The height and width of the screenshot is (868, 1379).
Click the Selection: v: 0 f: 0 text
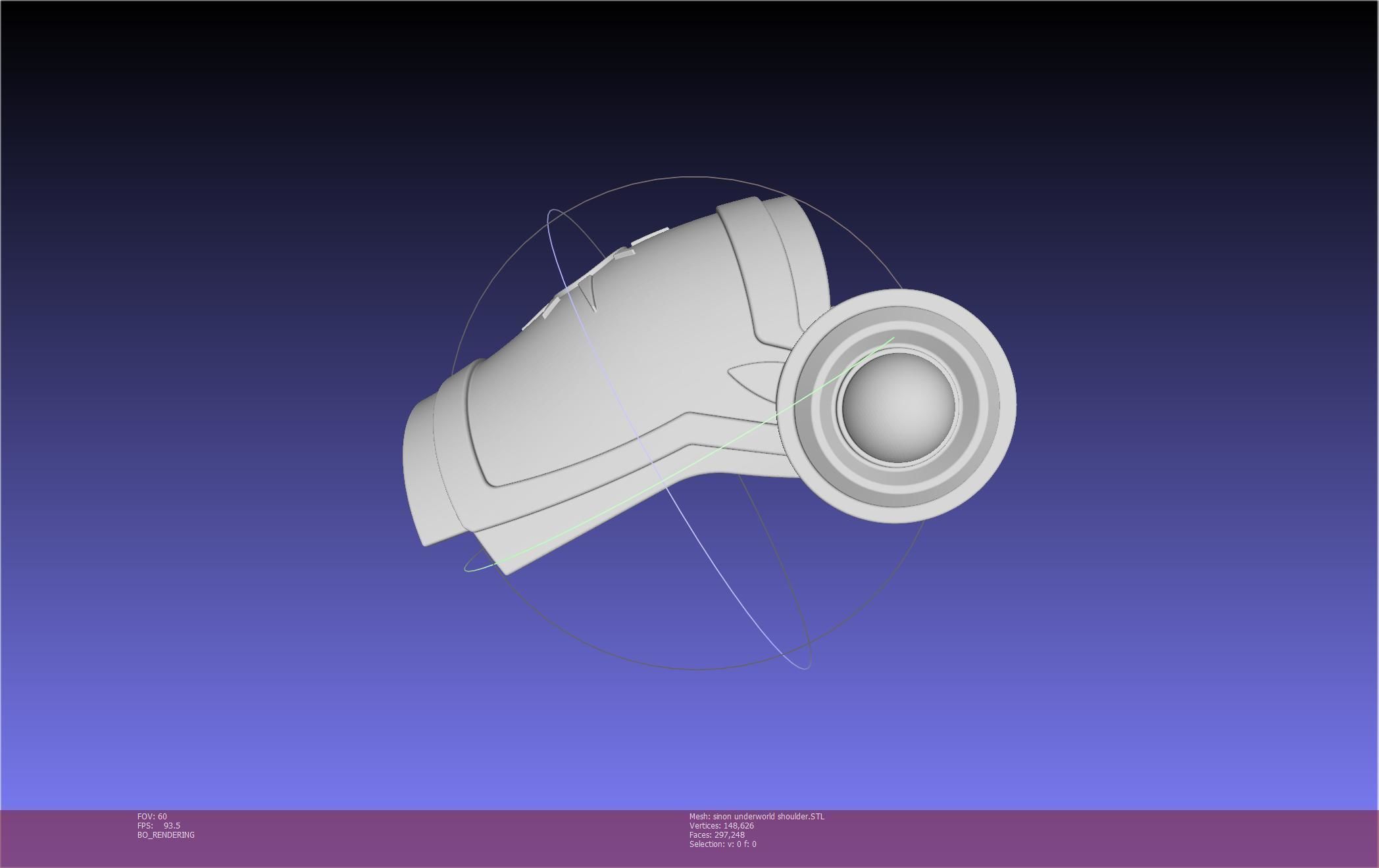723,844
